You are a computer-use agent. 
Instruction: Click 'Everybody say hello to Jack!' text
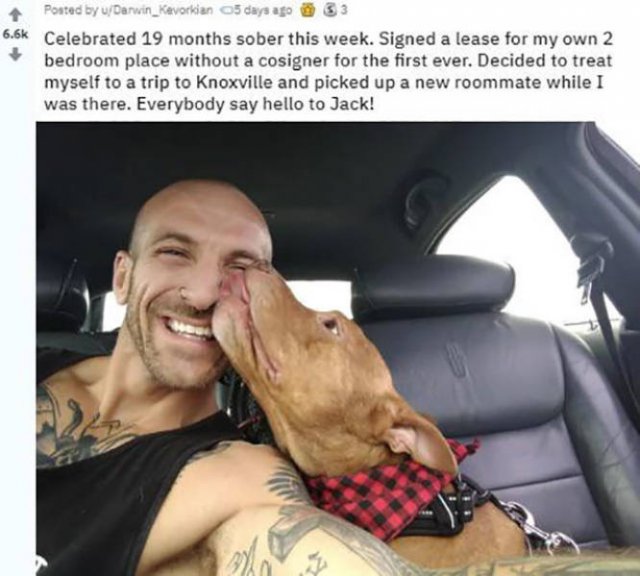255,105
